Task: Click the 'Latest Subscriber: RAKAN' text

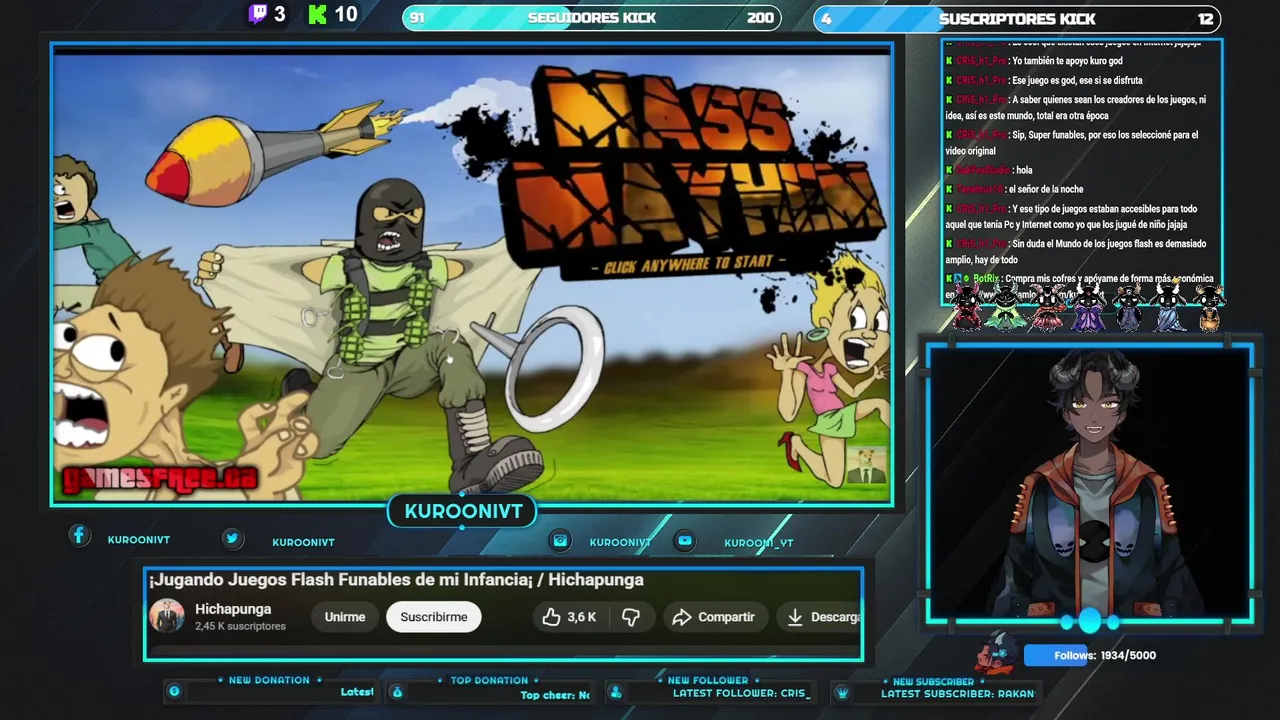Action: pyautogui.click(x=957, y=693)
